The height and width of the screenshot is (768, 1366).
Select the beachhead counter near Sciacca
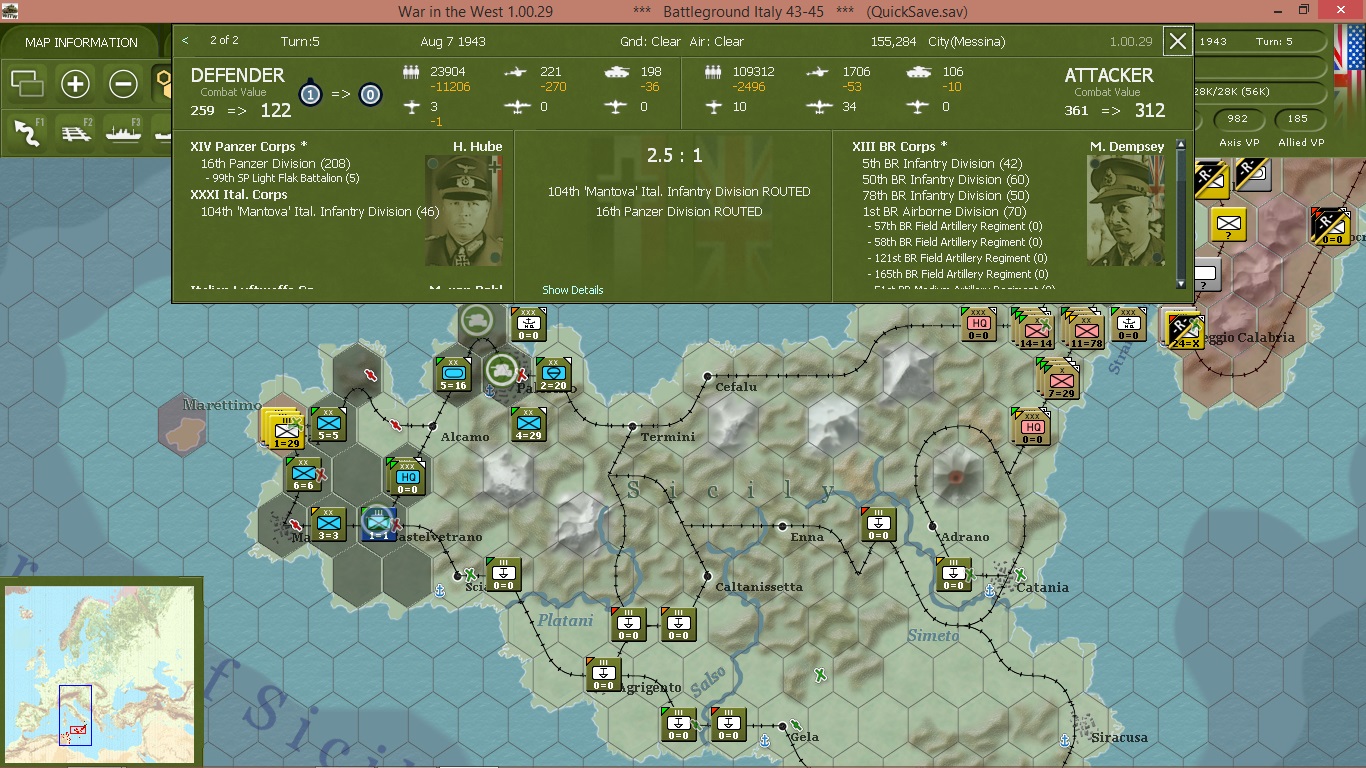tap(503, 574)
